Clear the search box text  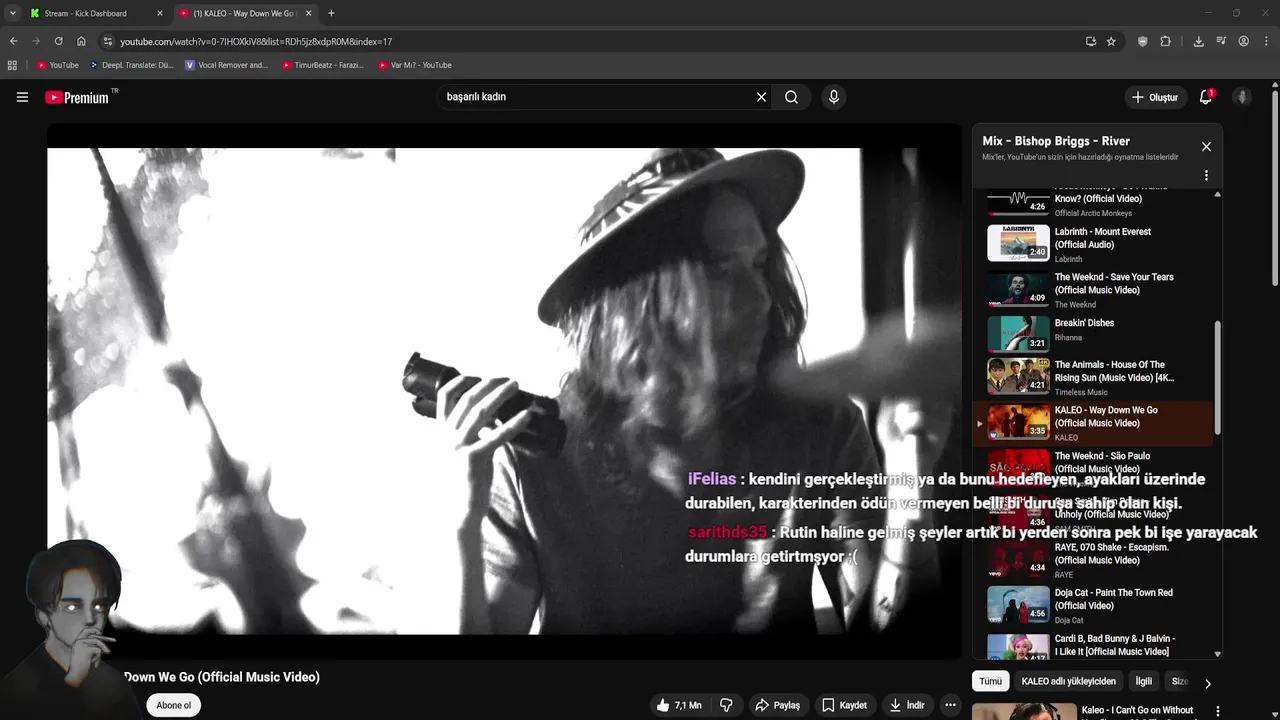point(761,97)
